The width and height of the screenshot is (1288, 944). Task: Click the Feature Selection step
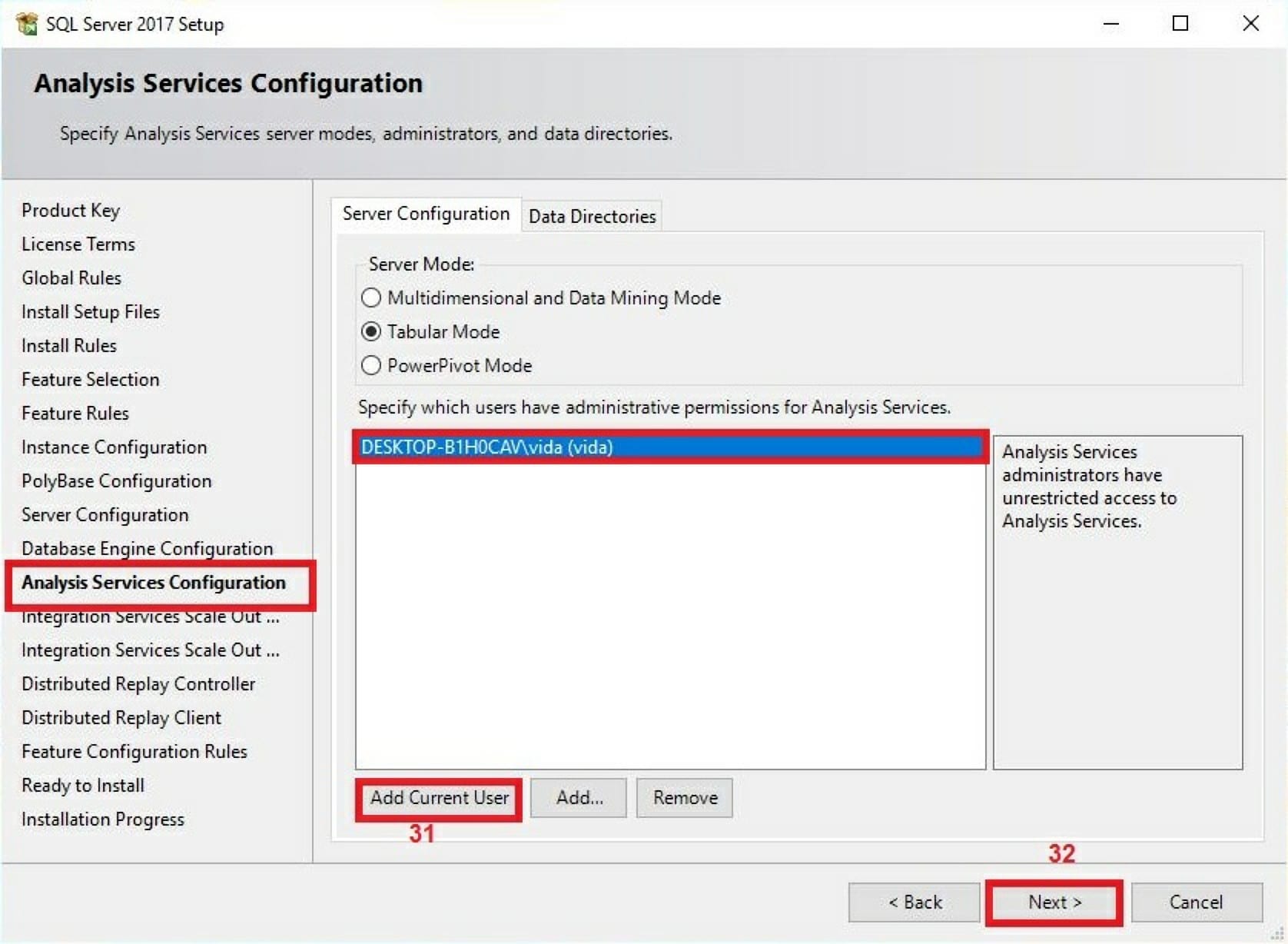click(x=91, y=380)
